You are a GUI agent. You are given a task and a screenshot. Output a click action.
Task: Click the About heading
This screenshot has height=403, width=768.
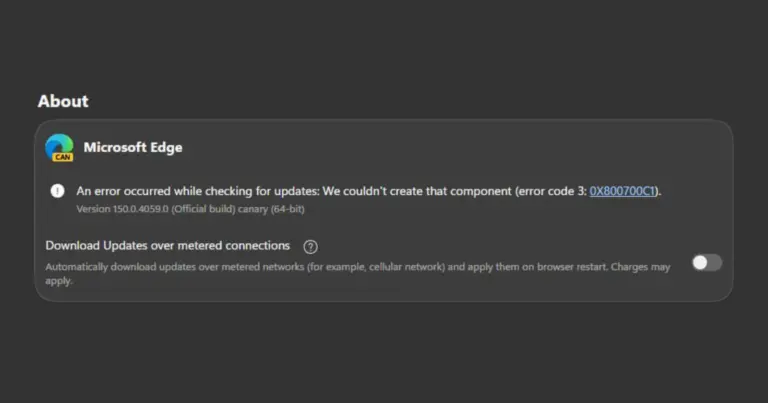63,101
